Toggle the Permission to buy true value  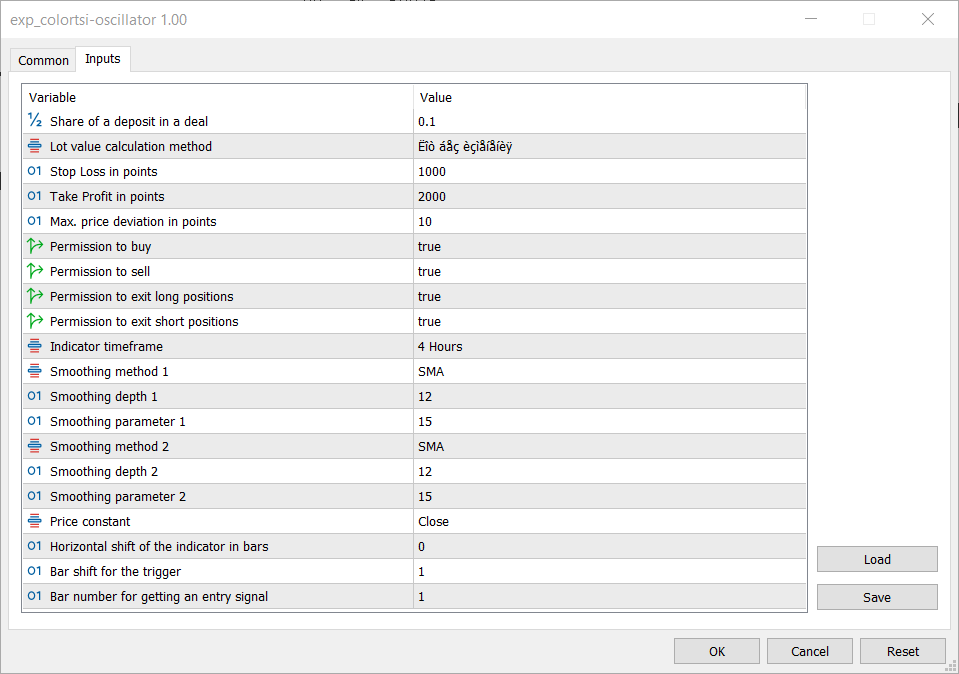609,246
